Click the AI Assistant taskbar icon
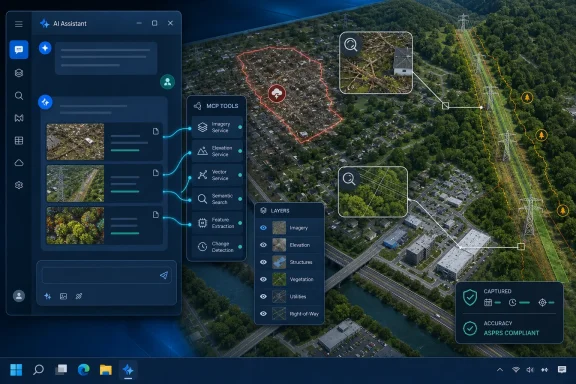 click(x=128, y=370)
